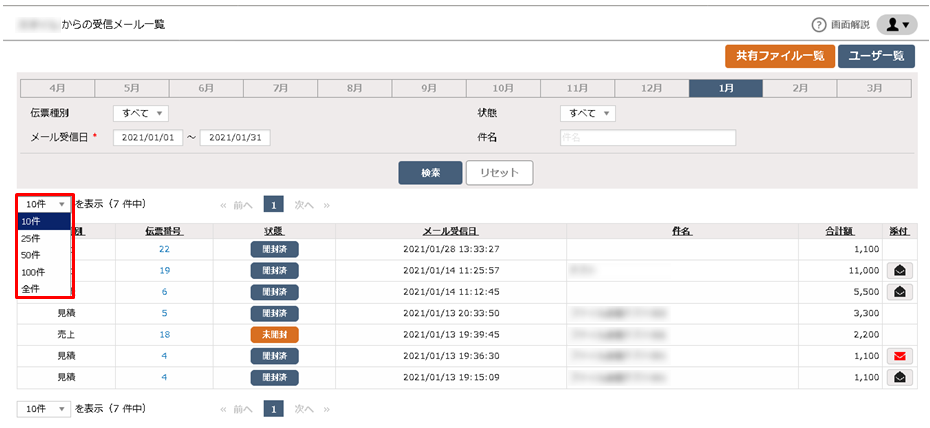Open envelope icon in the 11,000 row

pyautogui.click(x=900, y=270)
